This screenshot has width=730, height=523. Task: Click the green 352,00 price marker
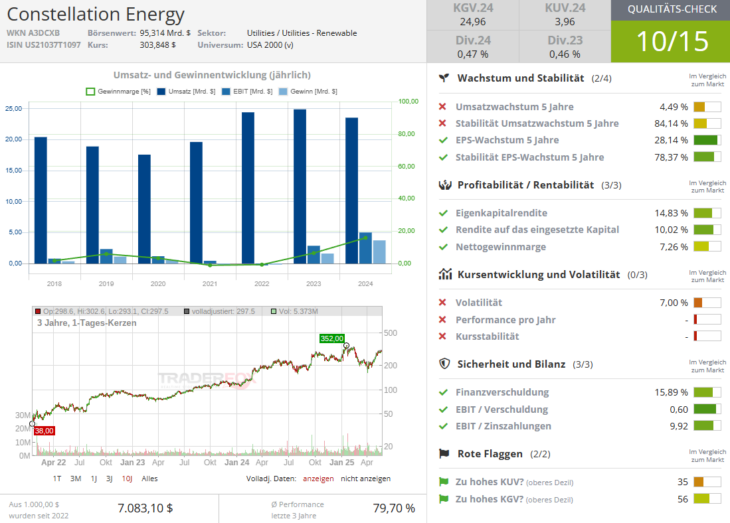(x=332, y=339)
